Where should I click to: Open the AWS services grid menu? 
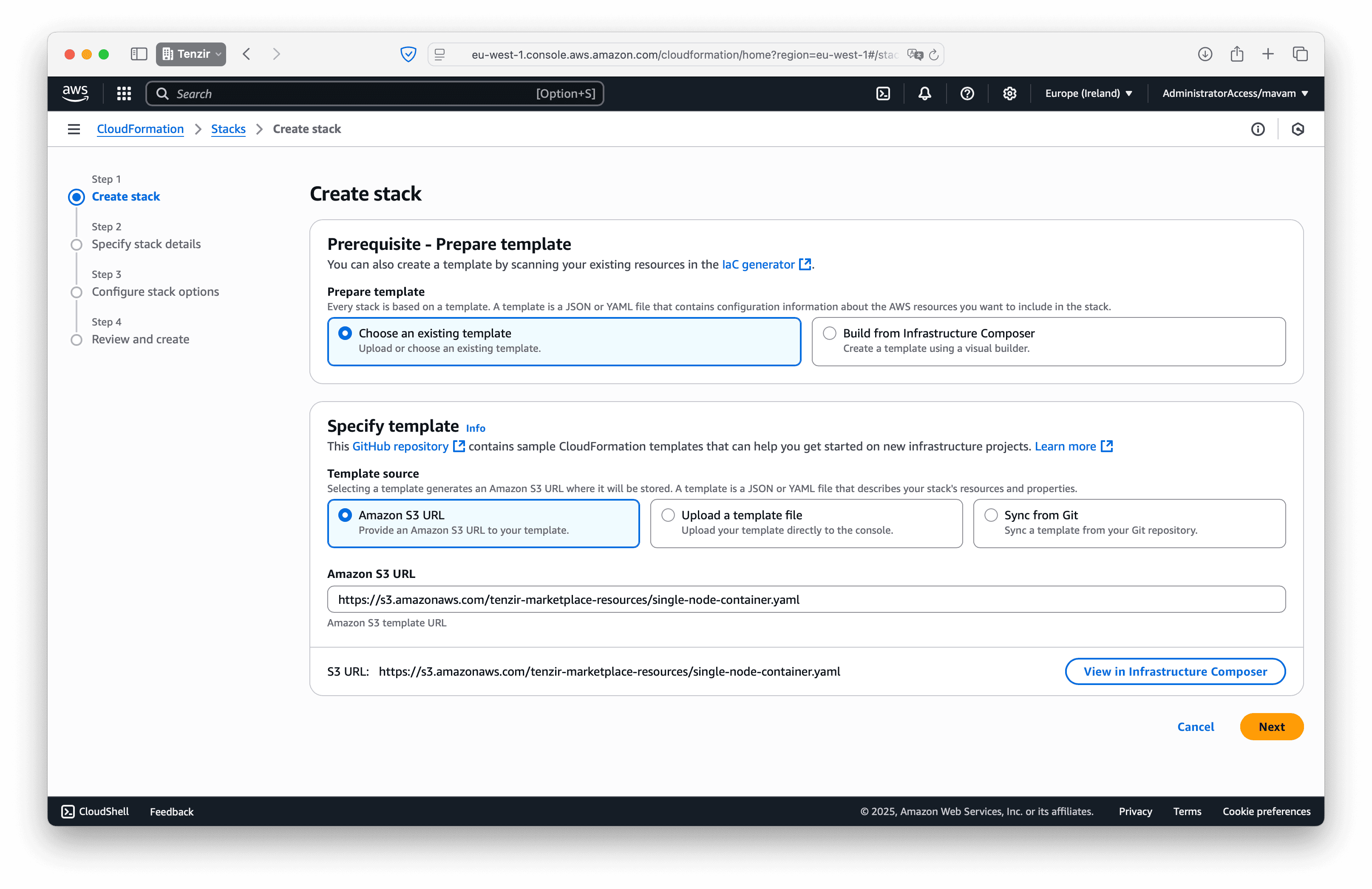[x=123, y=93]
